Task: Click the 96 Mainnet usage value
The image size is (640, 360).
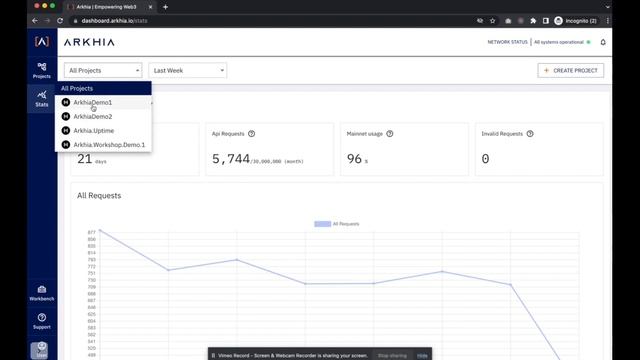Action: 354,158
